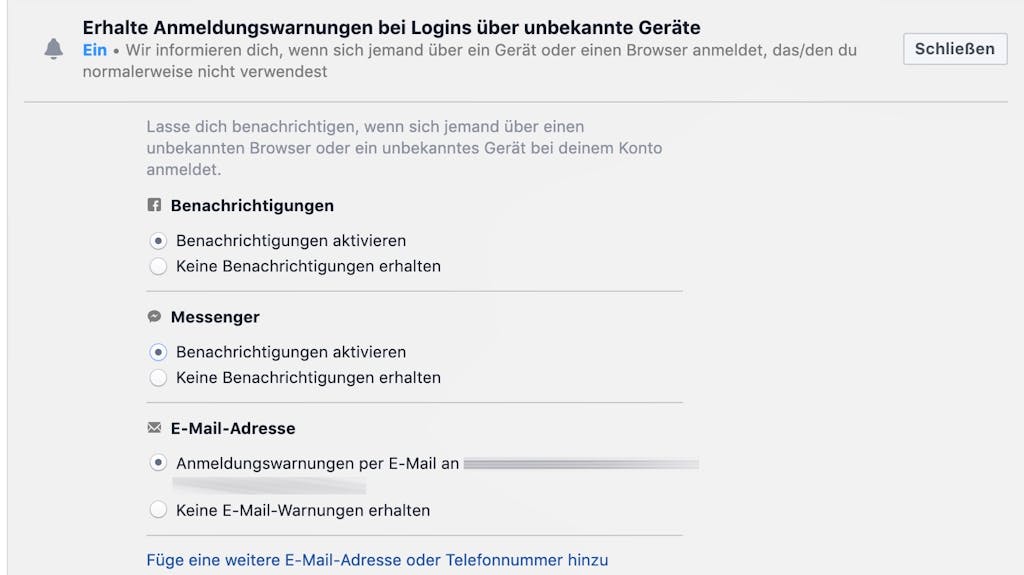Viewport: 1024px width, 575px height.
Task: Click the bold 'E-Mail-Adresse' section heading
Action: 233,429
